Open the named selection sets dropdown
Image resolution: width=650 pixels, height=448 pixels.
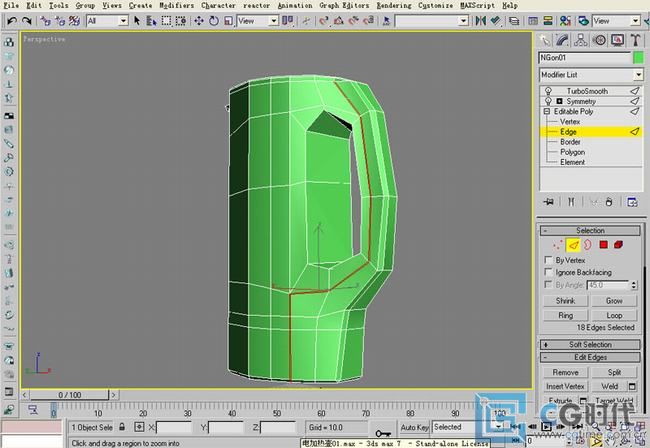tap(432, 21)
